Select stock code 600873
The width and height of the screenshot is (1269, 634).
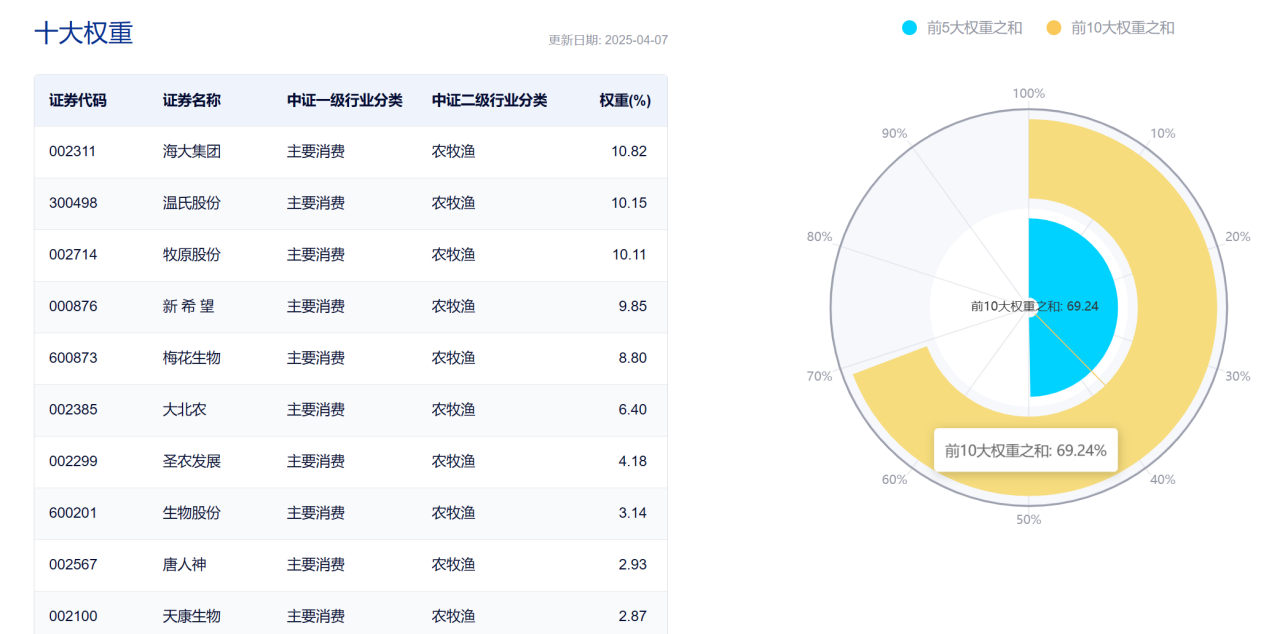pos(73,358)
